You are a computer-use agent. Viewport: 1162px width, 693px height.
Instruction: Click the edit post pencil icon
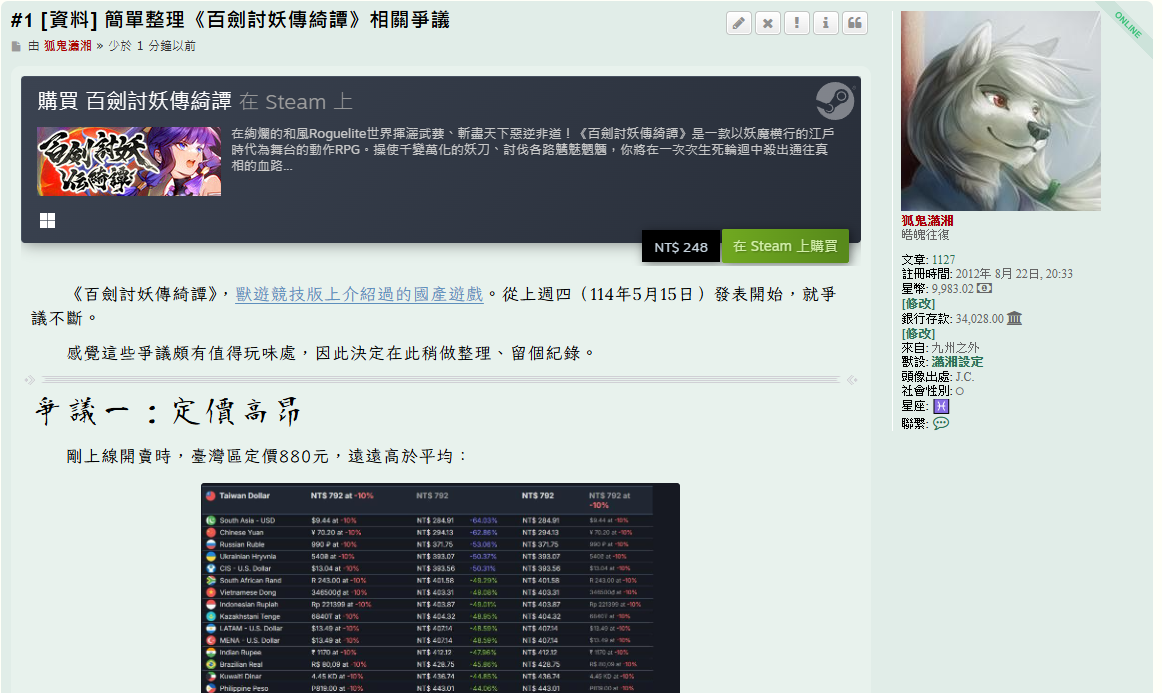[739, 24]
